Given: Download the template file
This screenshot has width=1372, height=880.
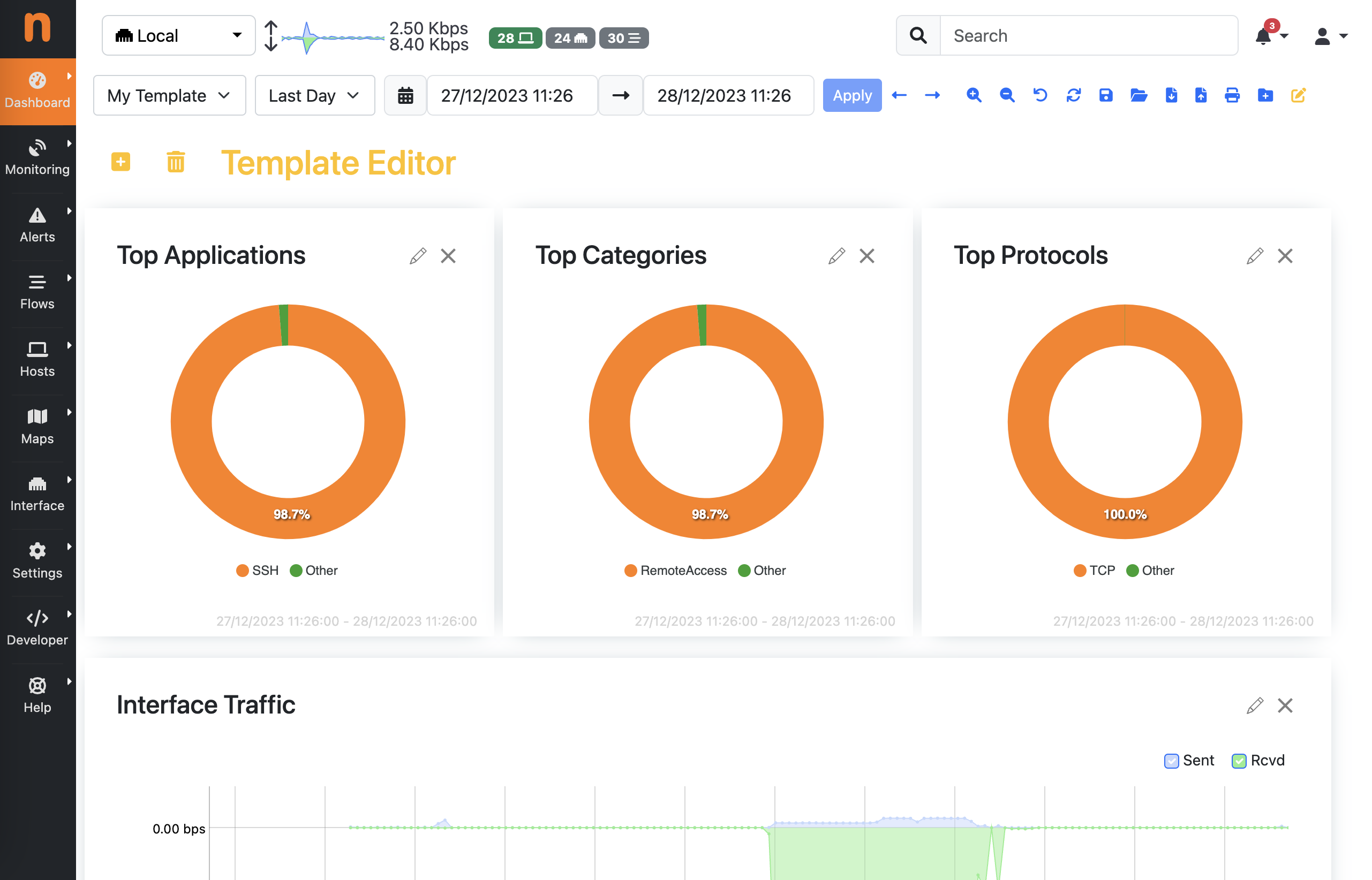Looking at the screenshot, I should point(1171,95).
